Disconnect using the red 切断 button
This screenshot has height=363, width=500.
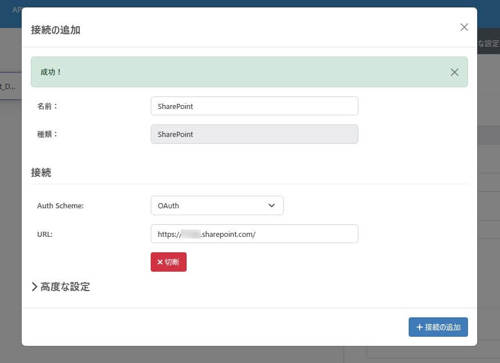168,262
